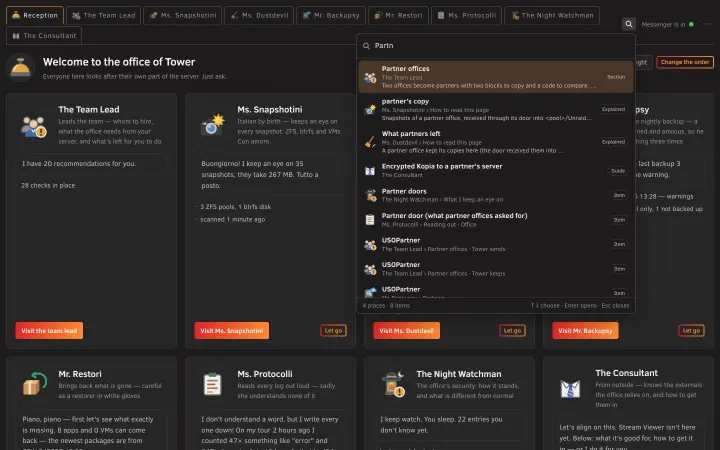720x450 pixels.
Task: Click The Team Lead card avatar icon
Action: coord(34,127)
